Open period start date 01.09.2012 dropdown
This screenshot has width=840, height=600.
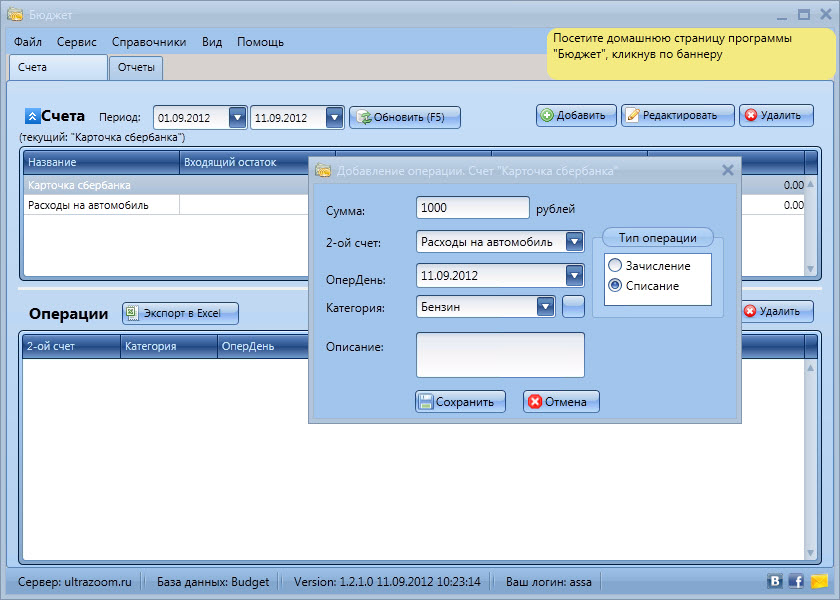click(237, 117)
